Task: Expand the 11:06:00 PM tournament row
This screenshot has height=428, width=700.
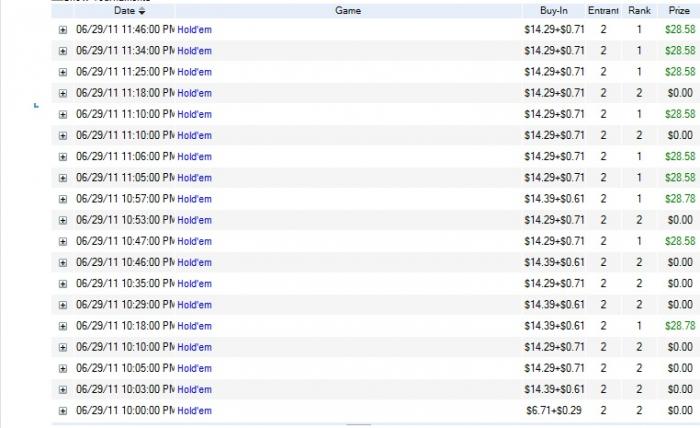Action: 63,157
